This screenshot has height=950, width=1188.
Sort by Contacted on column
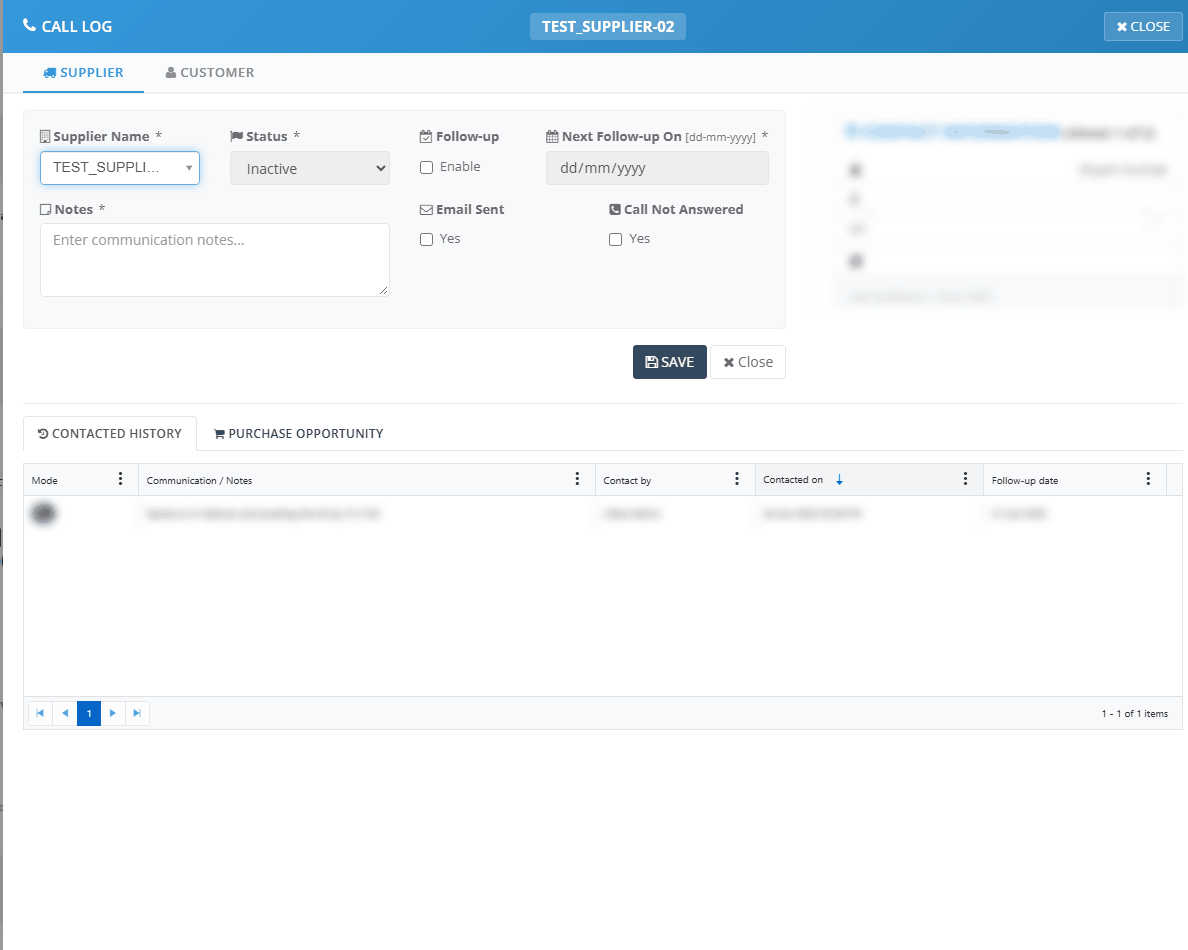[x=793, y=480]
